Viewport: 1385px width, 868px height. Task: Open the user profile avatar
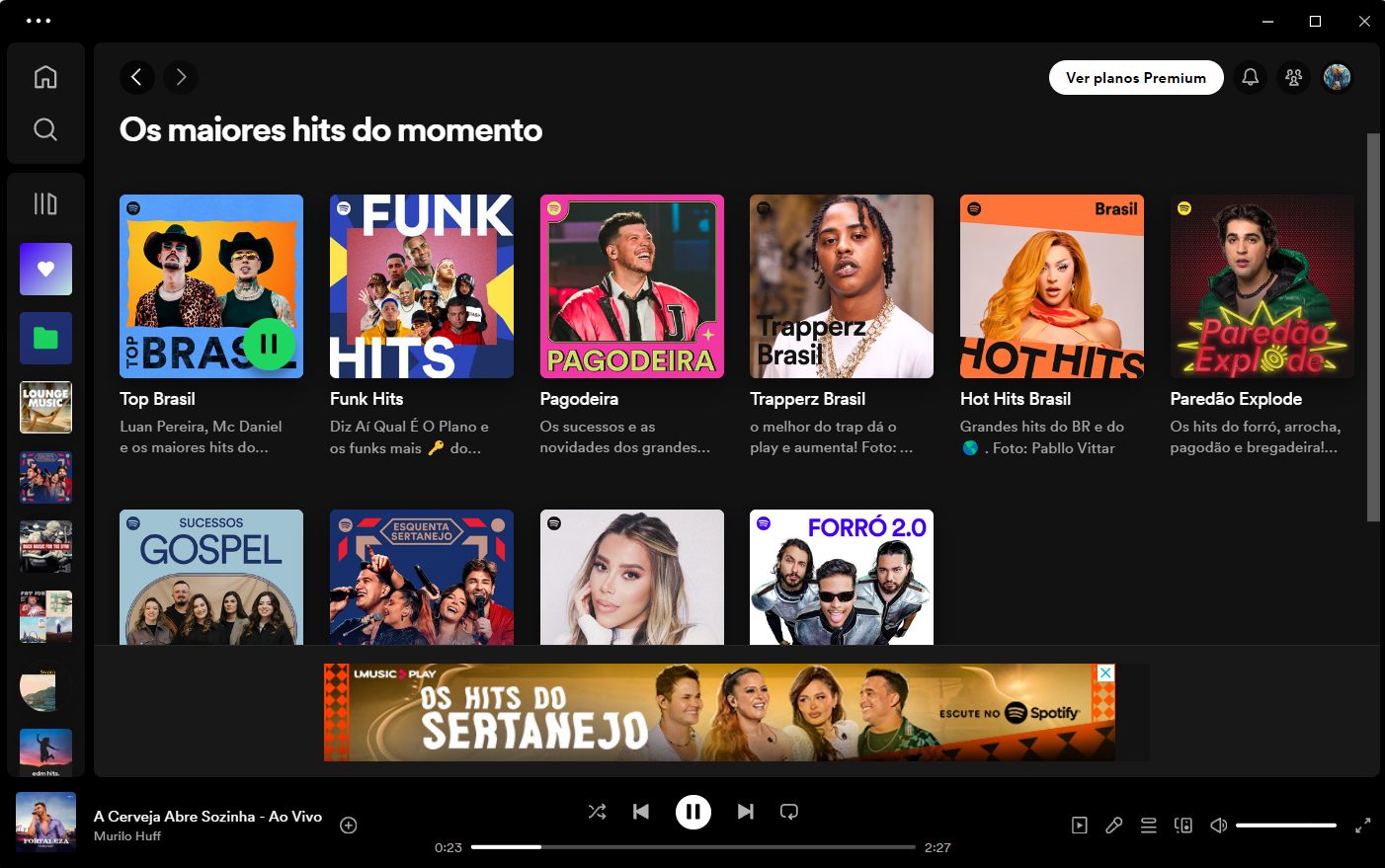coord(1337,77)
